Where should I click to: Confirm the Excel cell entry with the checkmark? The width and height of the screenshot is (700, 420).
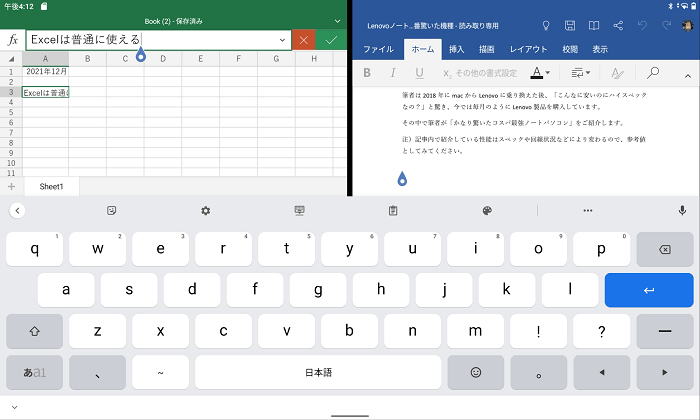click(331, 40)
